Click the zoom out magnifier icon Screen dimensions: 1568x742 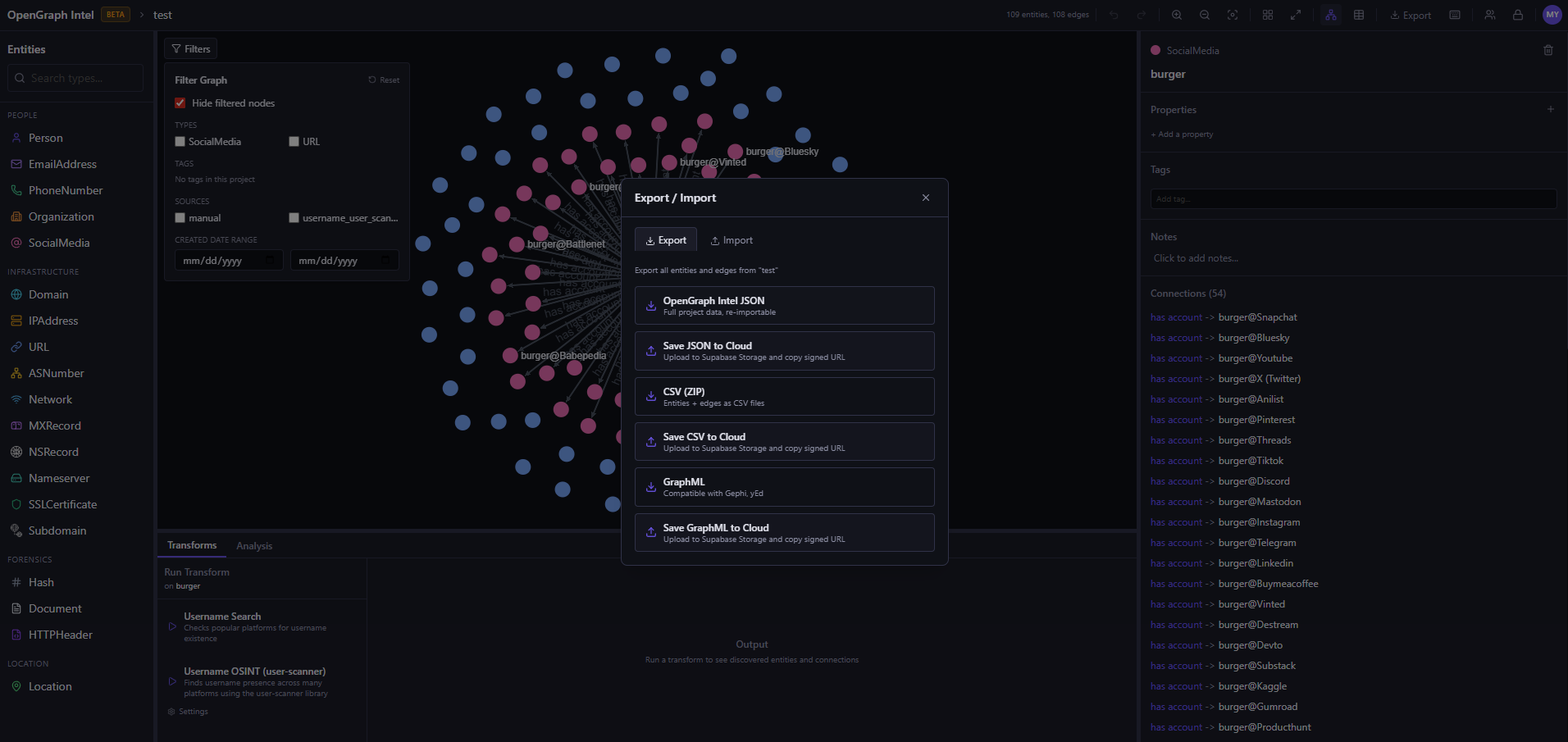1205,15
